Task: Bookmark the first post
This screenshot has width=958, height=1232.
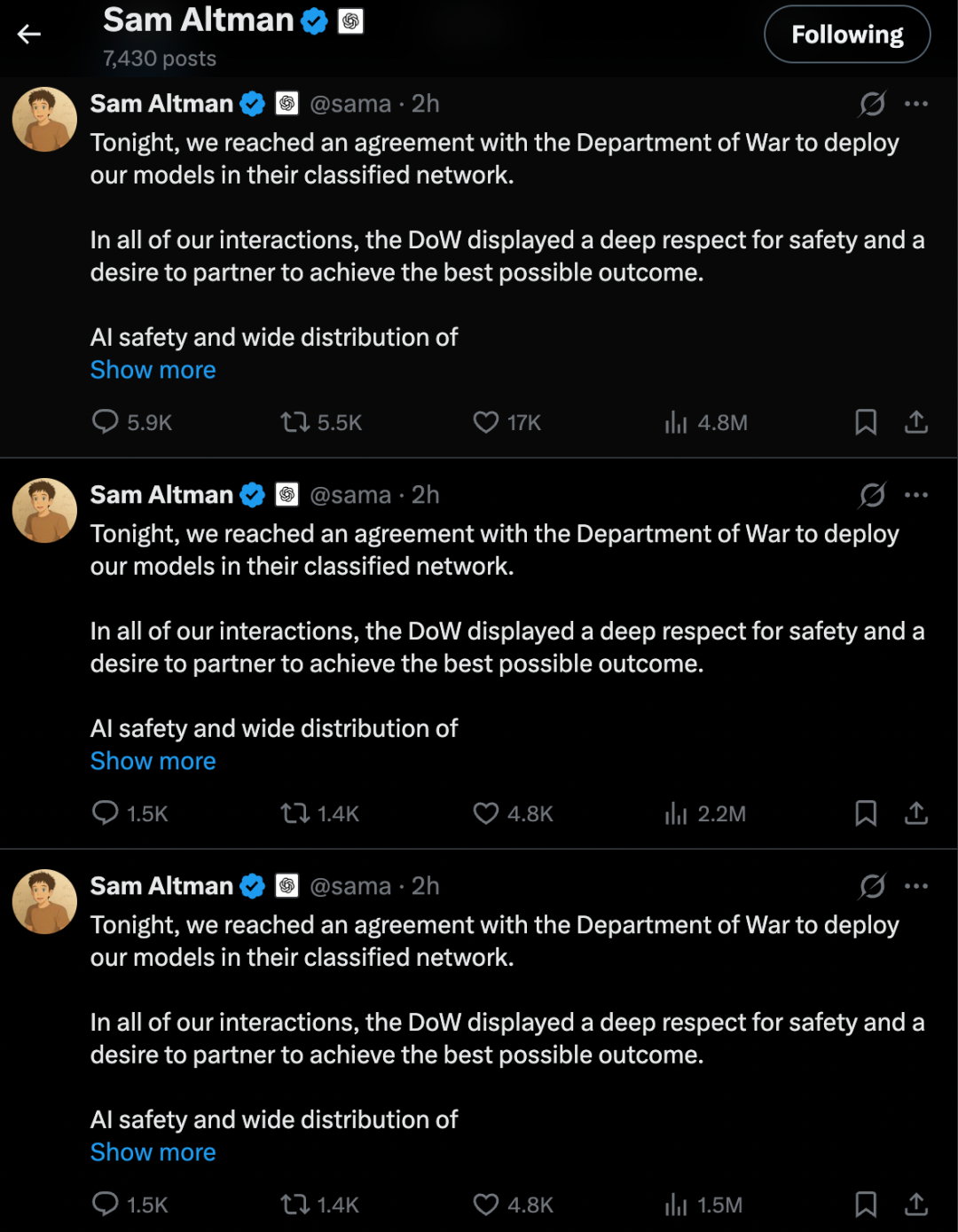Action: 866,422
